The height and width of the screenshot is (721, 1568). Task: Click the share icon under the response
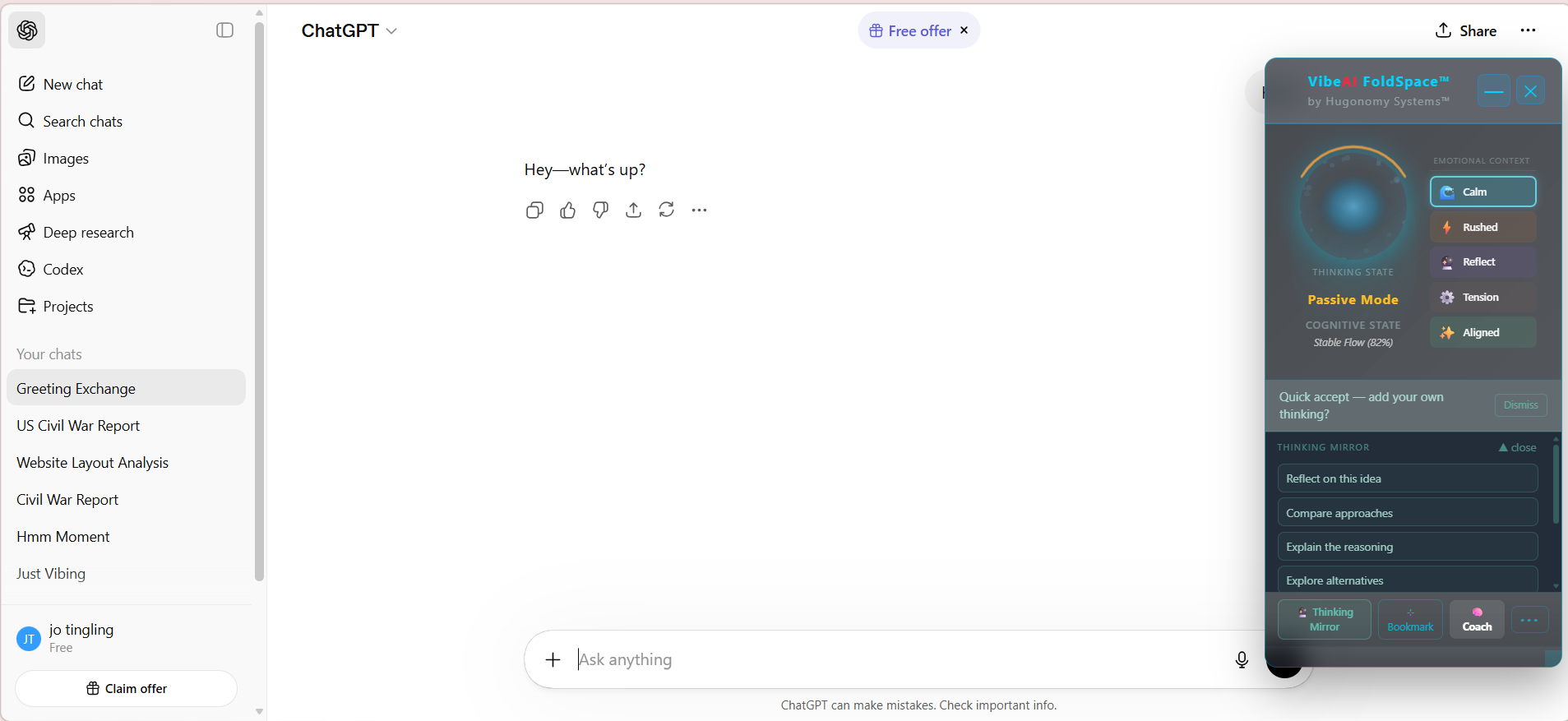[633, 210]
